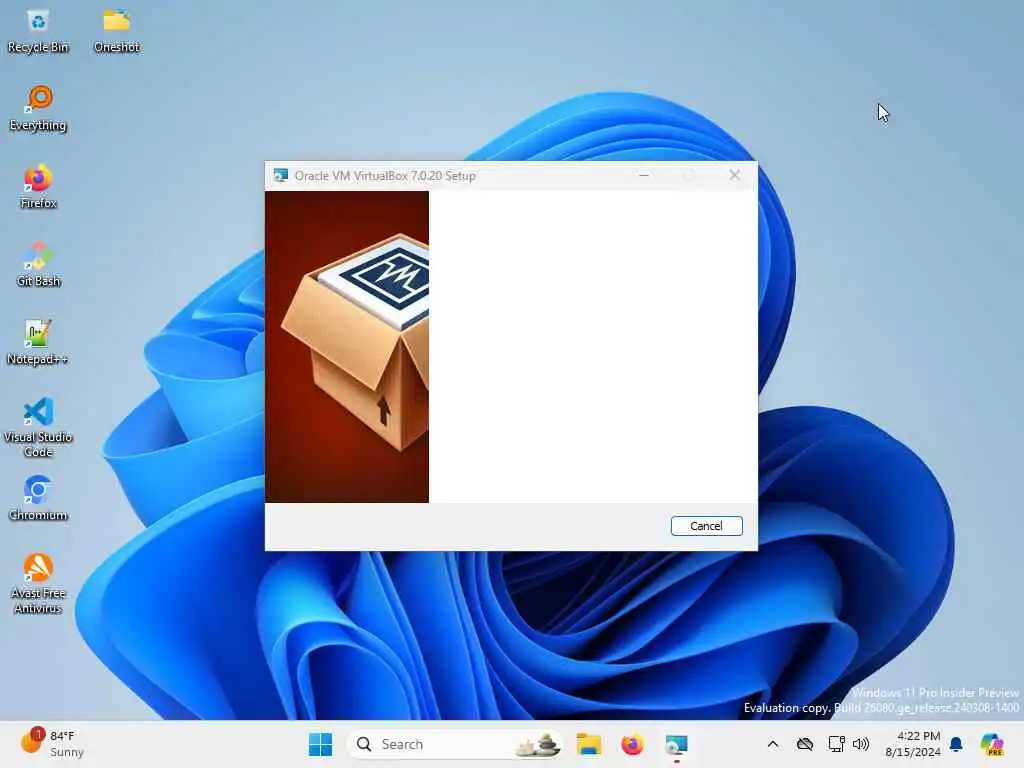Viewport: 1024px width, 768px height.
Task: Minimize the VirtualBox Setup window
Action: pos(643,175)
